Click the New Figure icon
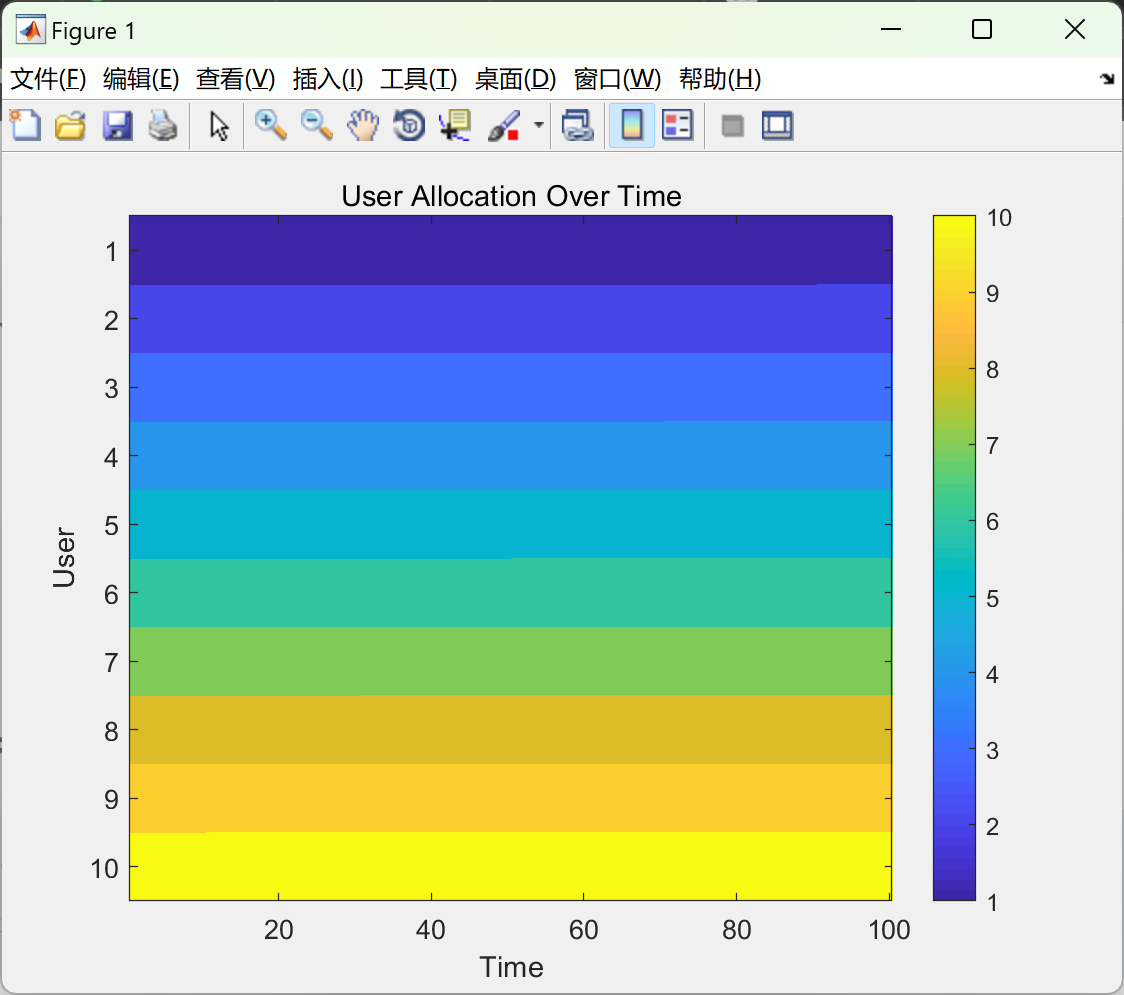This screenshot has width=1124, height=995. (x=25, y=125)
